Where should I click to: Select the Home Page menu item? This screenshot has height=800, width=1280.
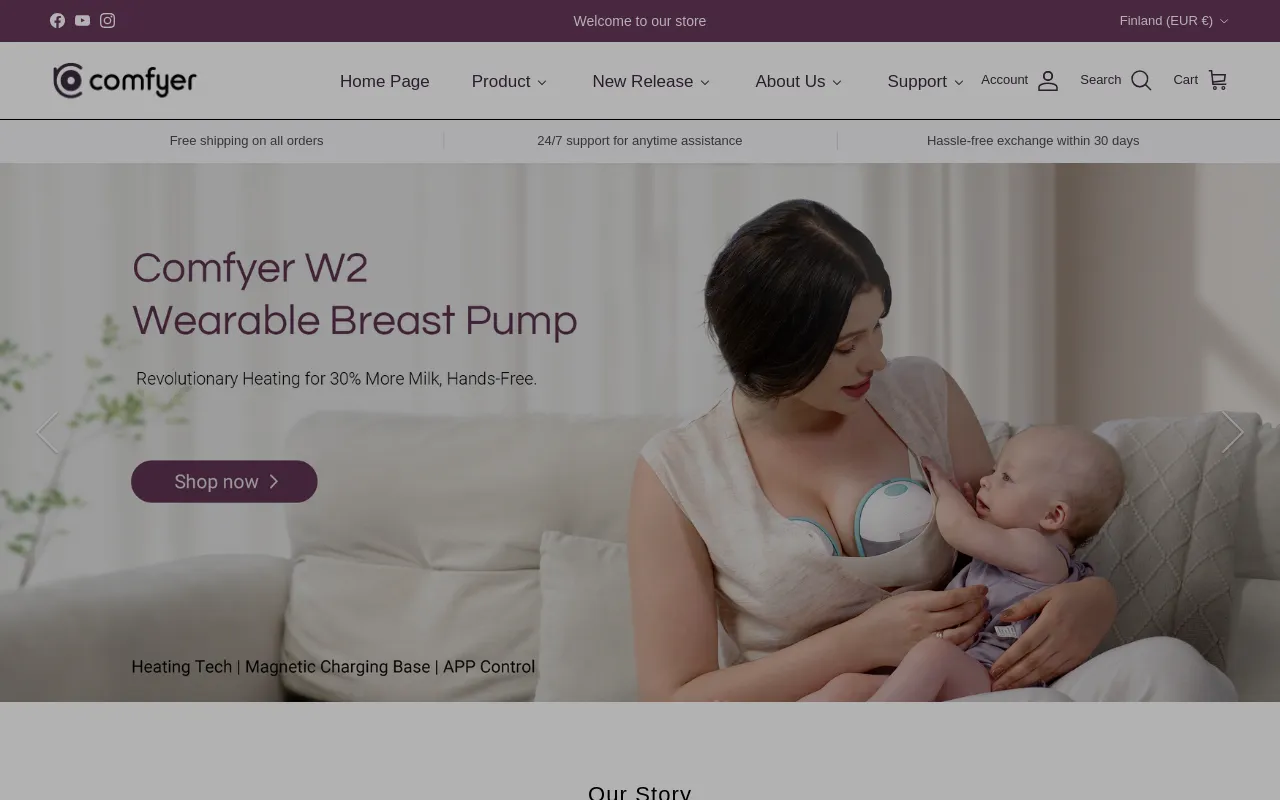(385, 81)
